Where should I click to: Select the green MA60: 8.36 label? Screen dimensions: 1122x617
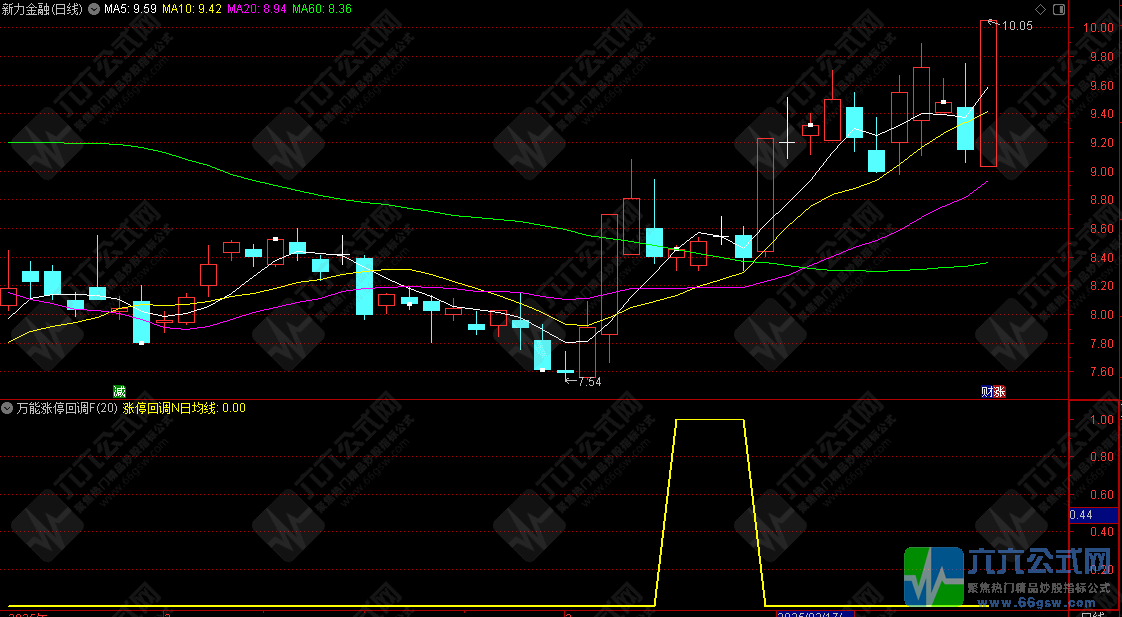(323, 9)
